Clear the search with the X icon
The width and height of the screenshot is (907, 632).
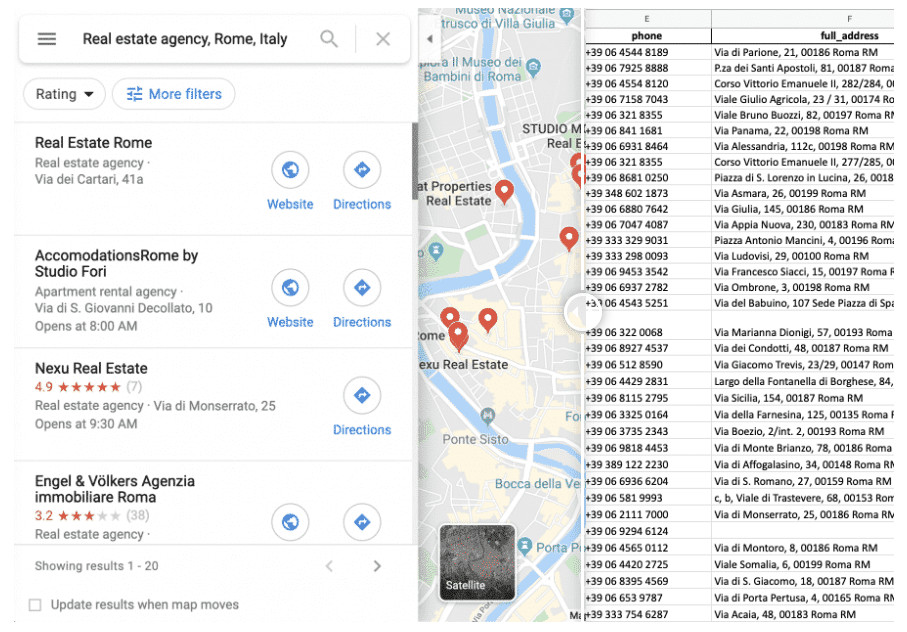(x=383, y=39)
